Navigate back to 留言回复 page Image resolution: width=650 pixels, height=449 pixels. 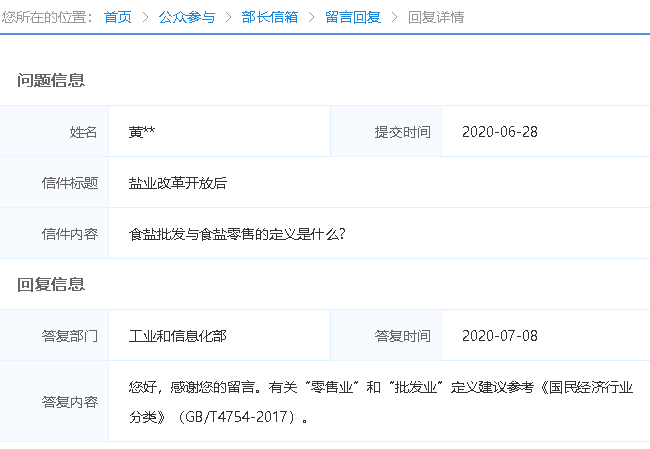(352, 17)
